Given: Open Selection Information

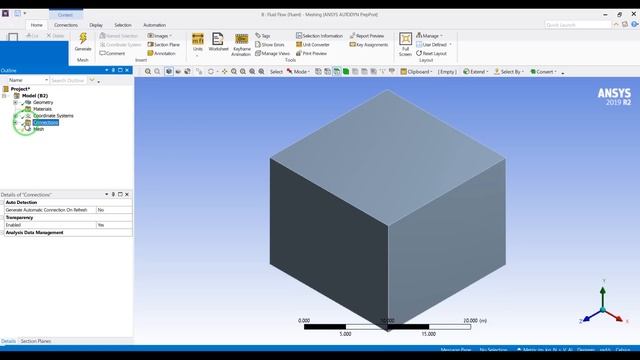Looking at the screenshot, I should [319, 36].
